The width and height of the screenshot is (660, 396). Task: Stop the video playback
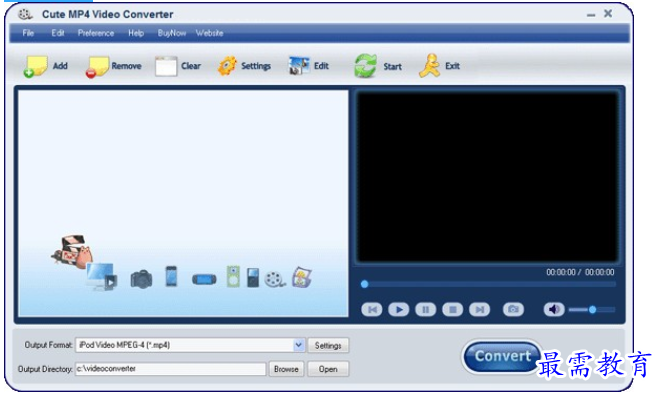click(x=452, y=310)
